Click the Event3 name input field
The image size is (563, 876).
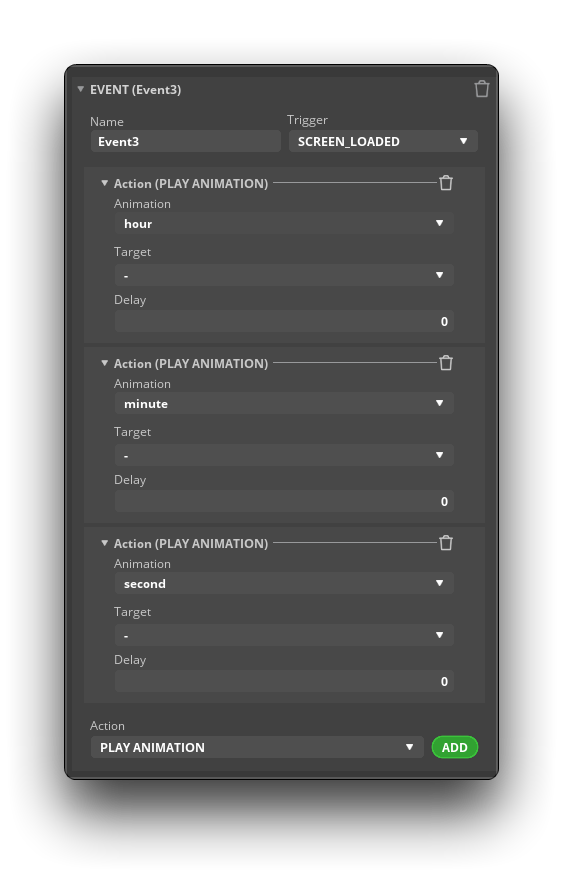185,141
